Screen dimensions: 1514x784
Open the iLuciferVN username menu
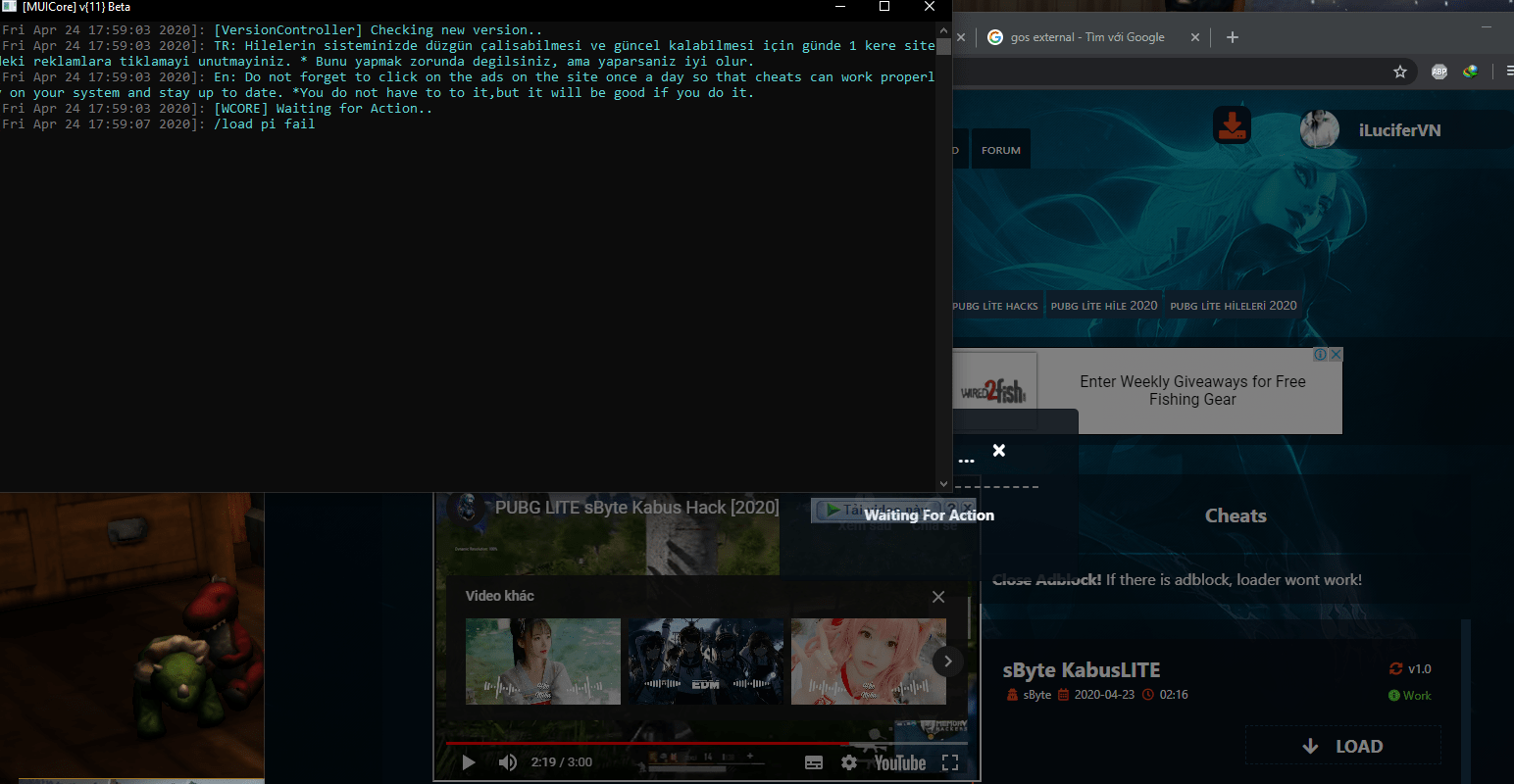point(1399,130)
